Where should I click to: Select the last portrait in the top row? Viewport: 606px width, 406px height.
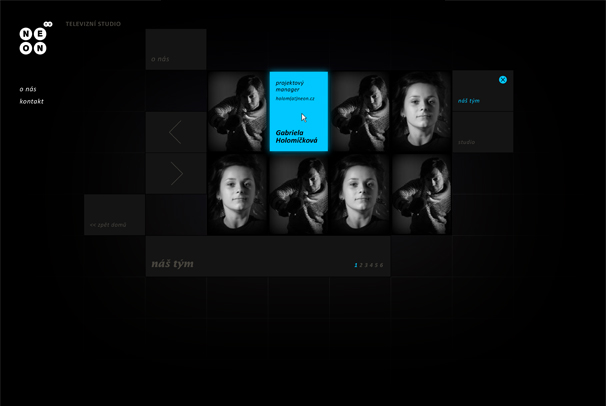tap(421, 111)
